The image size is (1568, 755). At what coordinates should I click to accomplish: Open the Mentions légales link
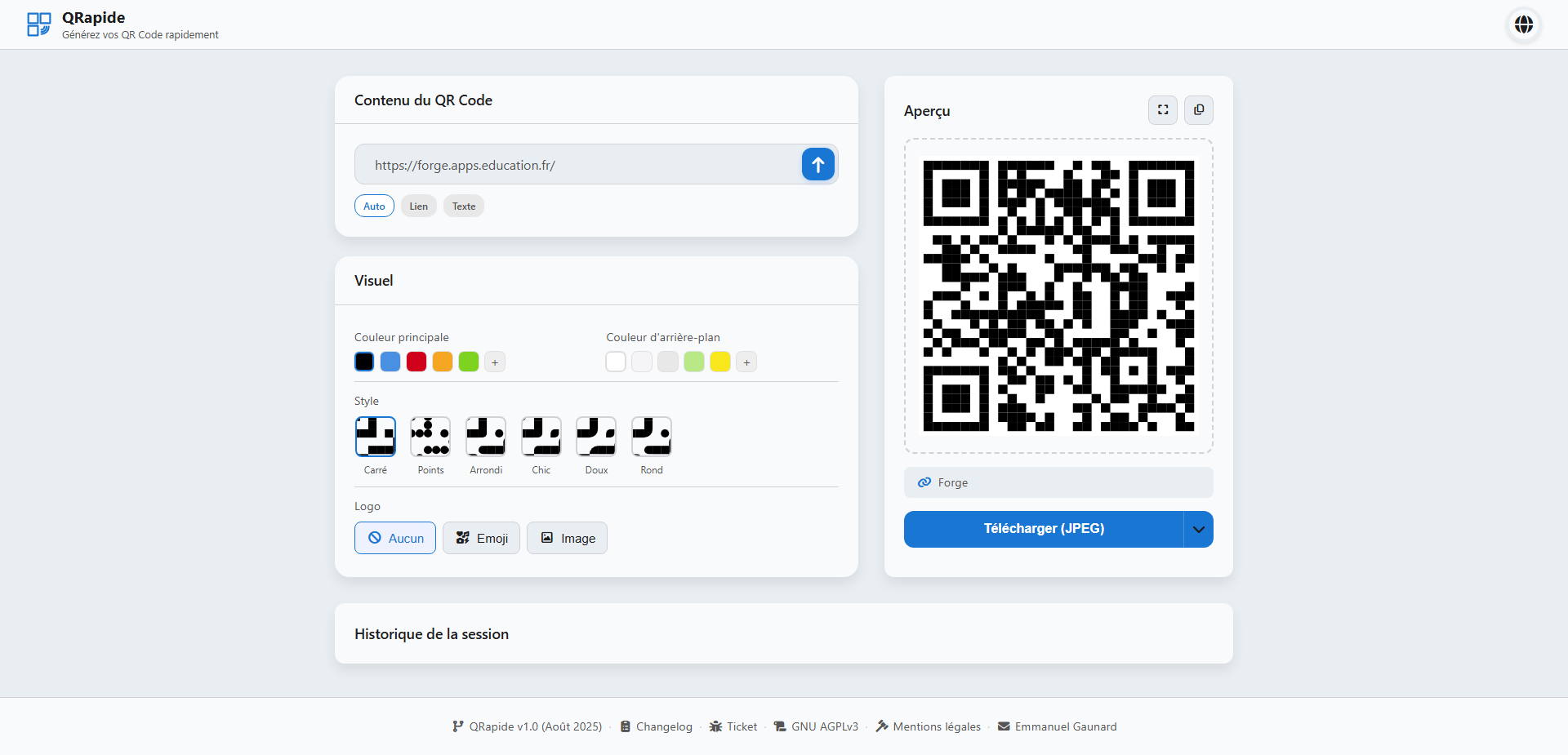[x=937, y=726]
